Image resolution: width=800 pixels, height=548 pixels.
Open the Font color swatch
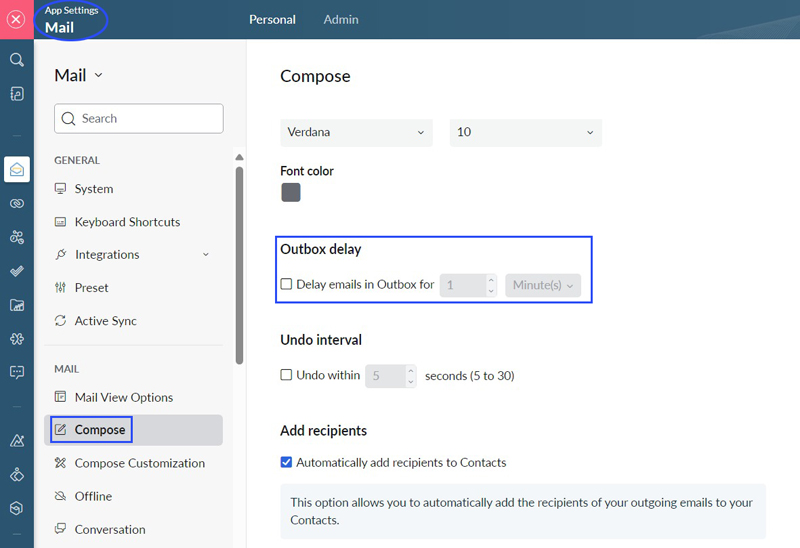(x=291, y=192)
